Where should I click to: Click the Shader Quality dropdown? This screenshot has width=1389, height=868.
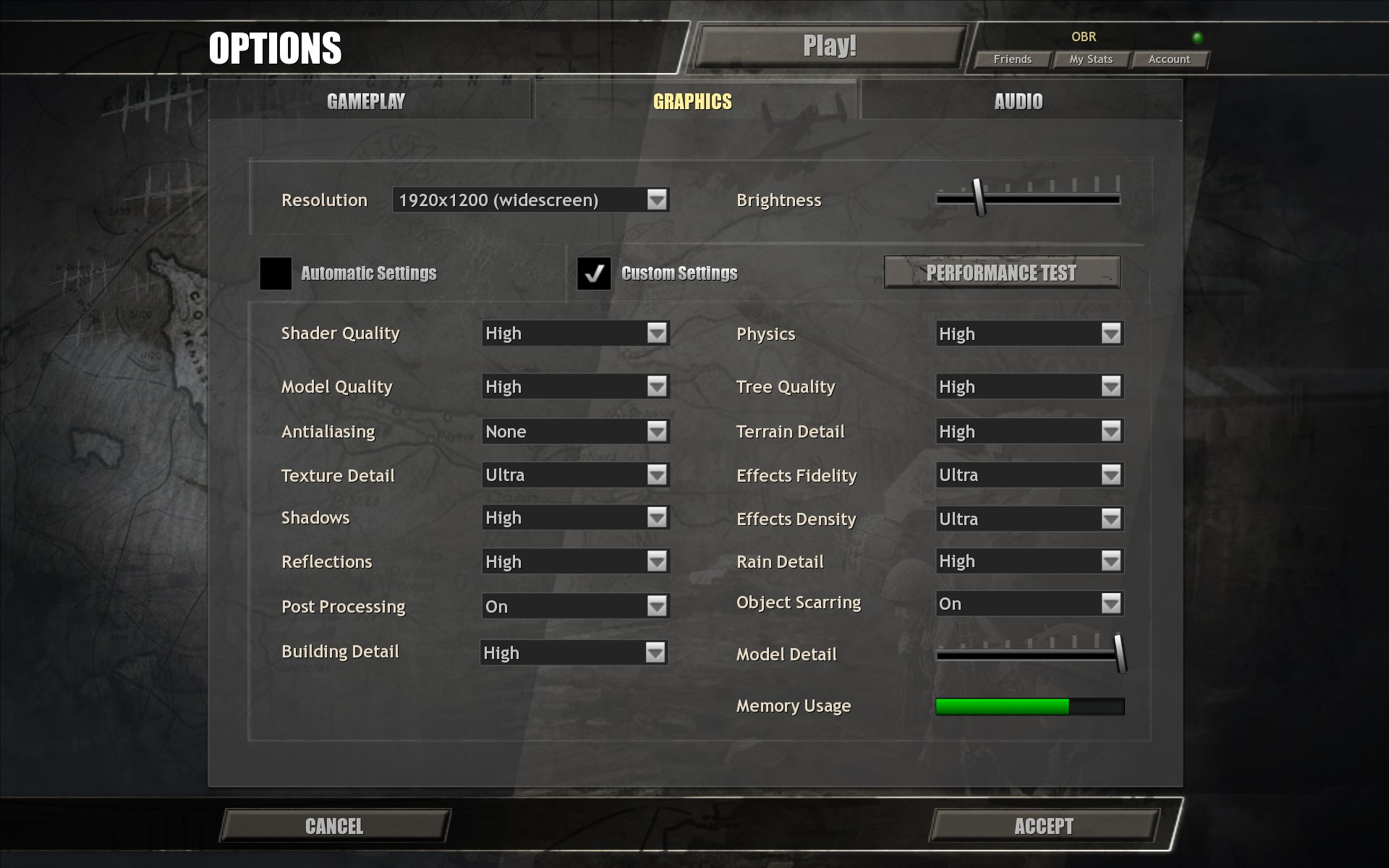point(573,334)
